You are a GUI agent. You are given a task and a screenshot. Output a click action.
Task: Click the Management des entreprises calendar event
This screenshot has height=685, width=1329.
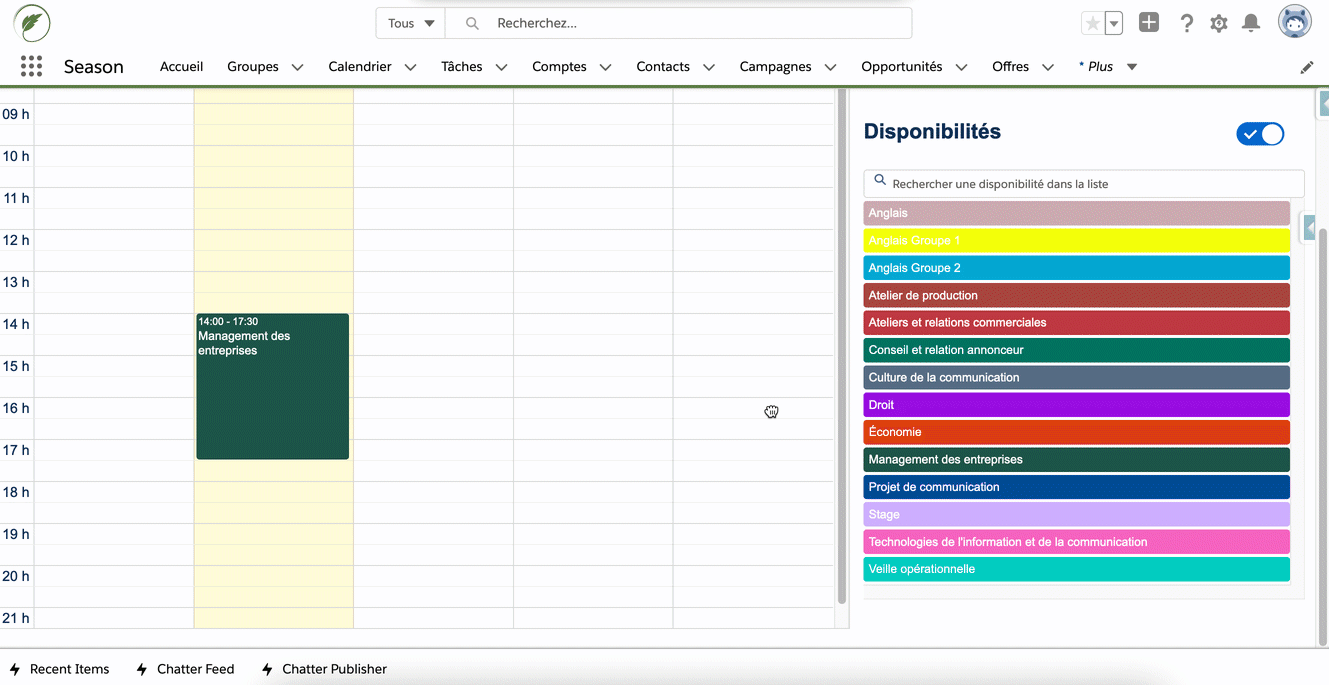point(272,386)
